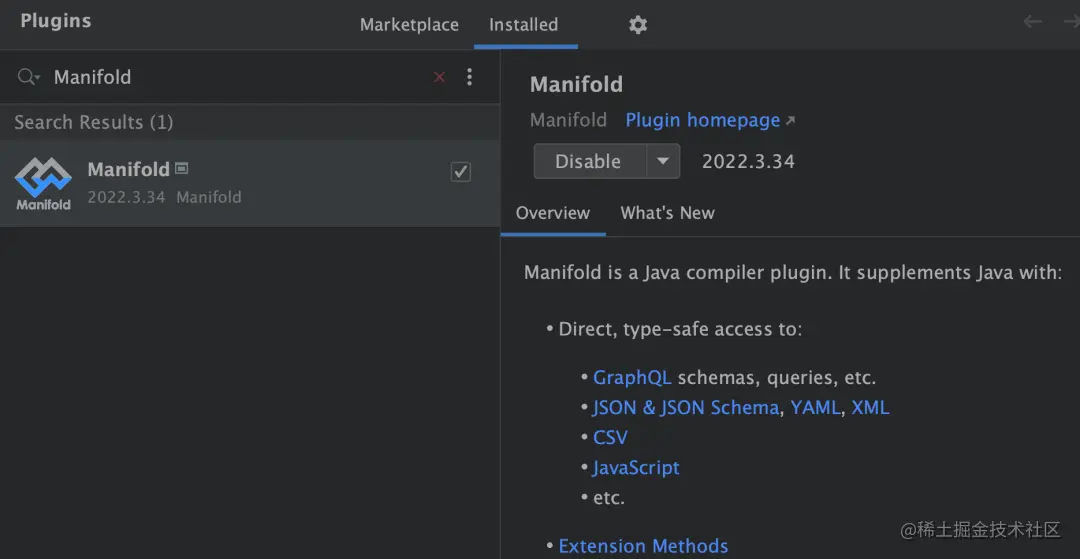Switch to the Installed tab

click(x=523, y=25)
